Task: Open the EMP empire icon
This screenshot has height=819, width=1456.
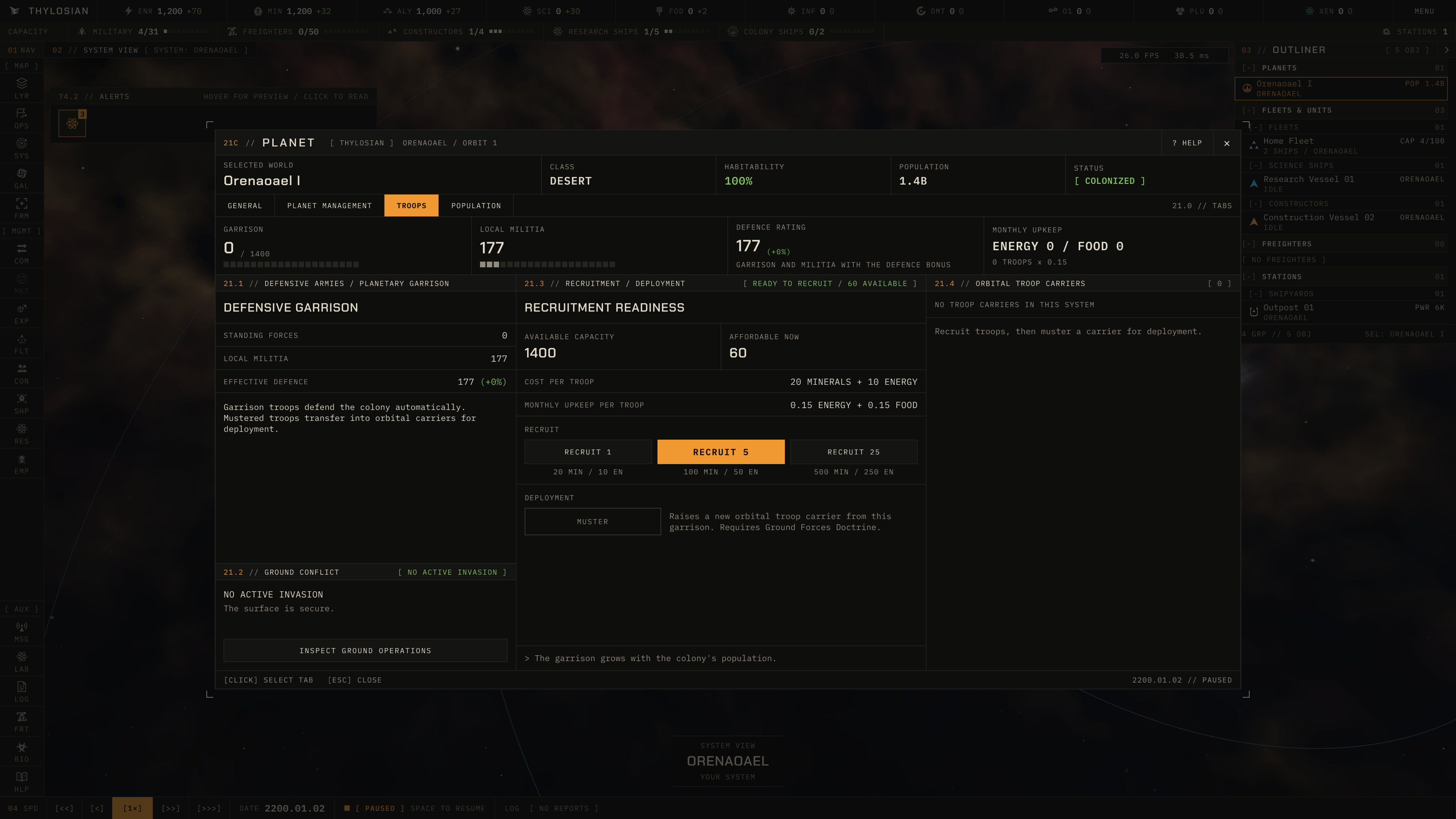Action: coord(22,464)
